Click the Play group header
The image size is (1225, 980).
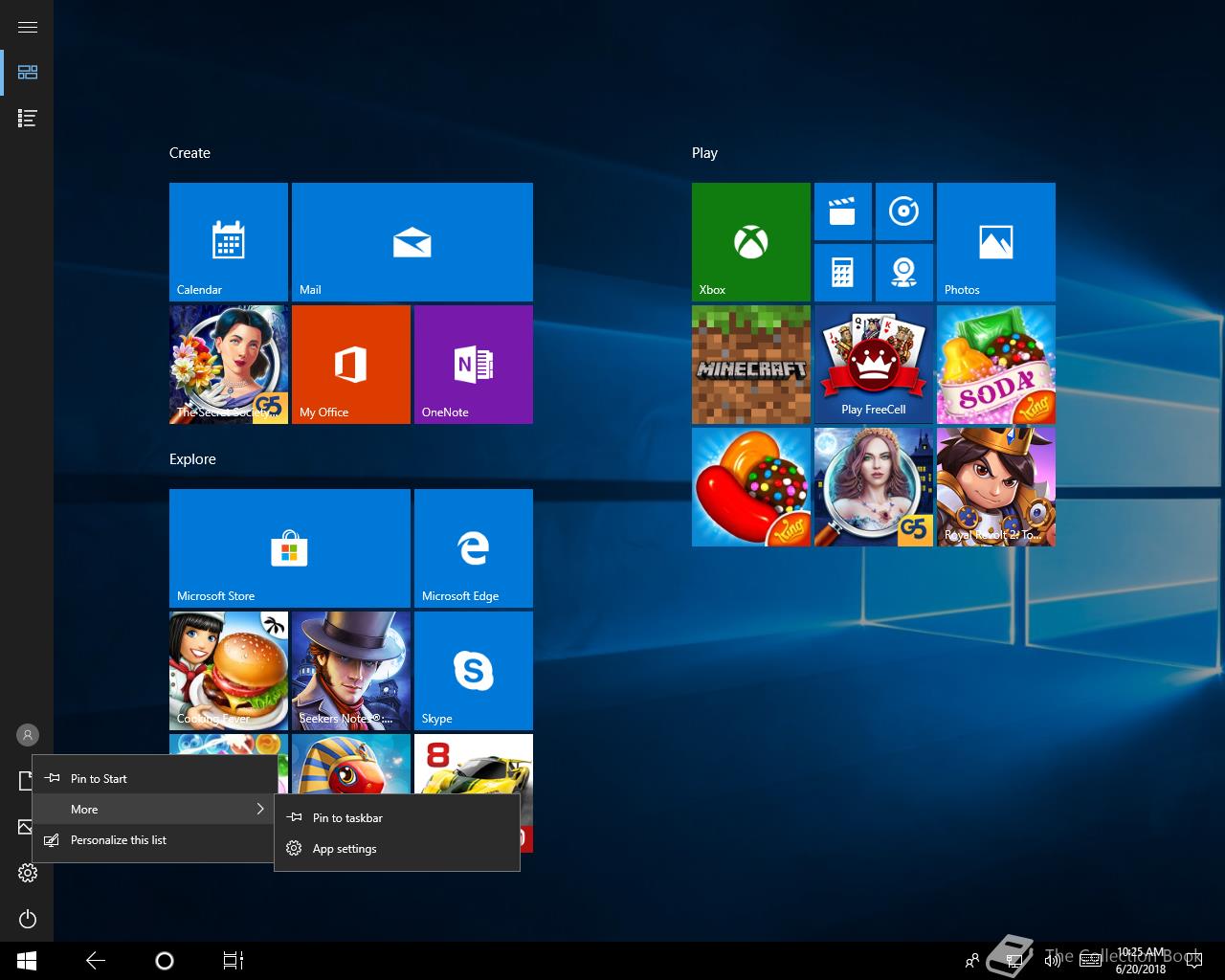pos(704,153)
